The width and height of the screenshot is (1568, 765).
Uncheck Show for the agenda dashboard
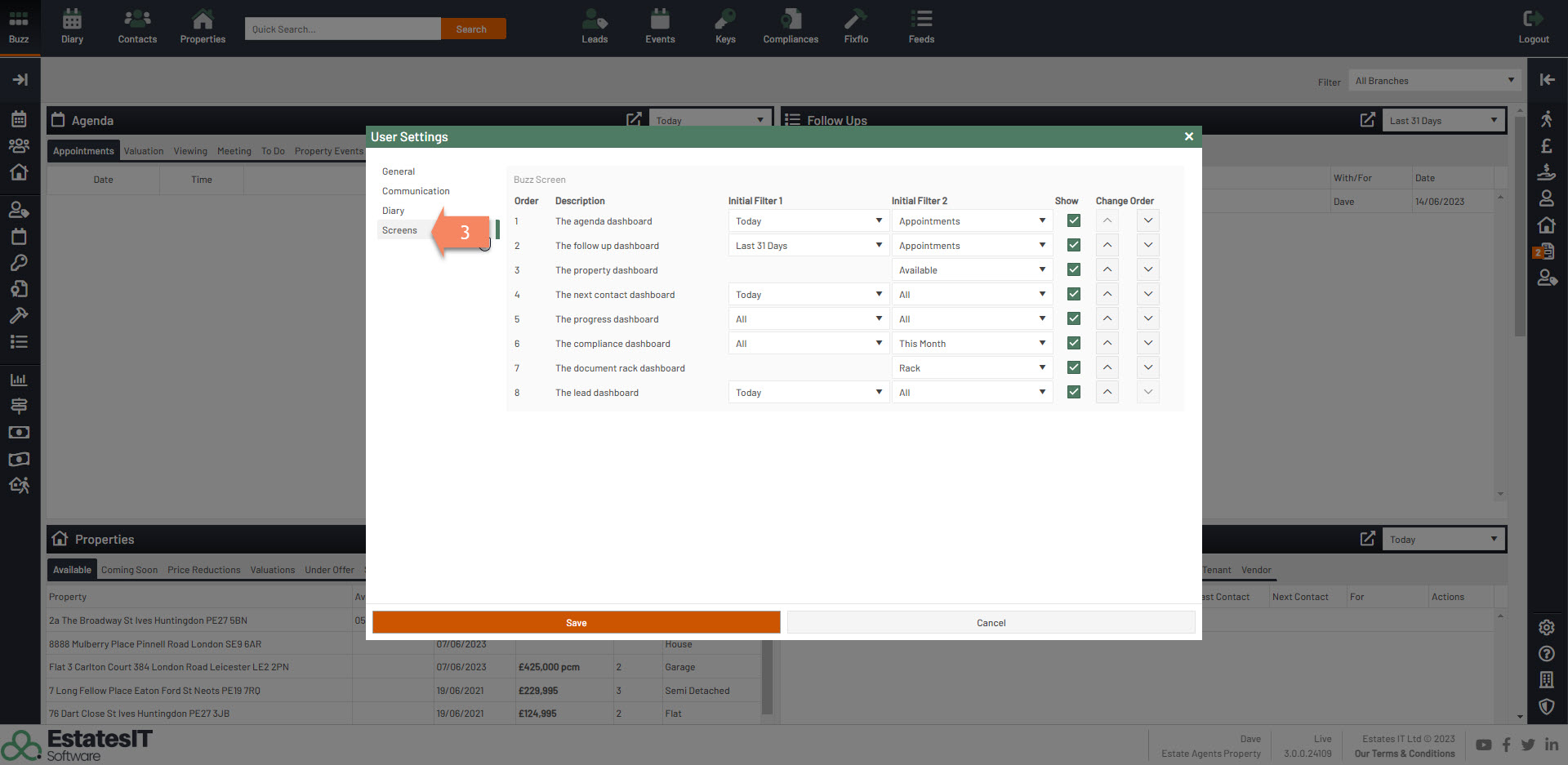tap(1073, 220)
